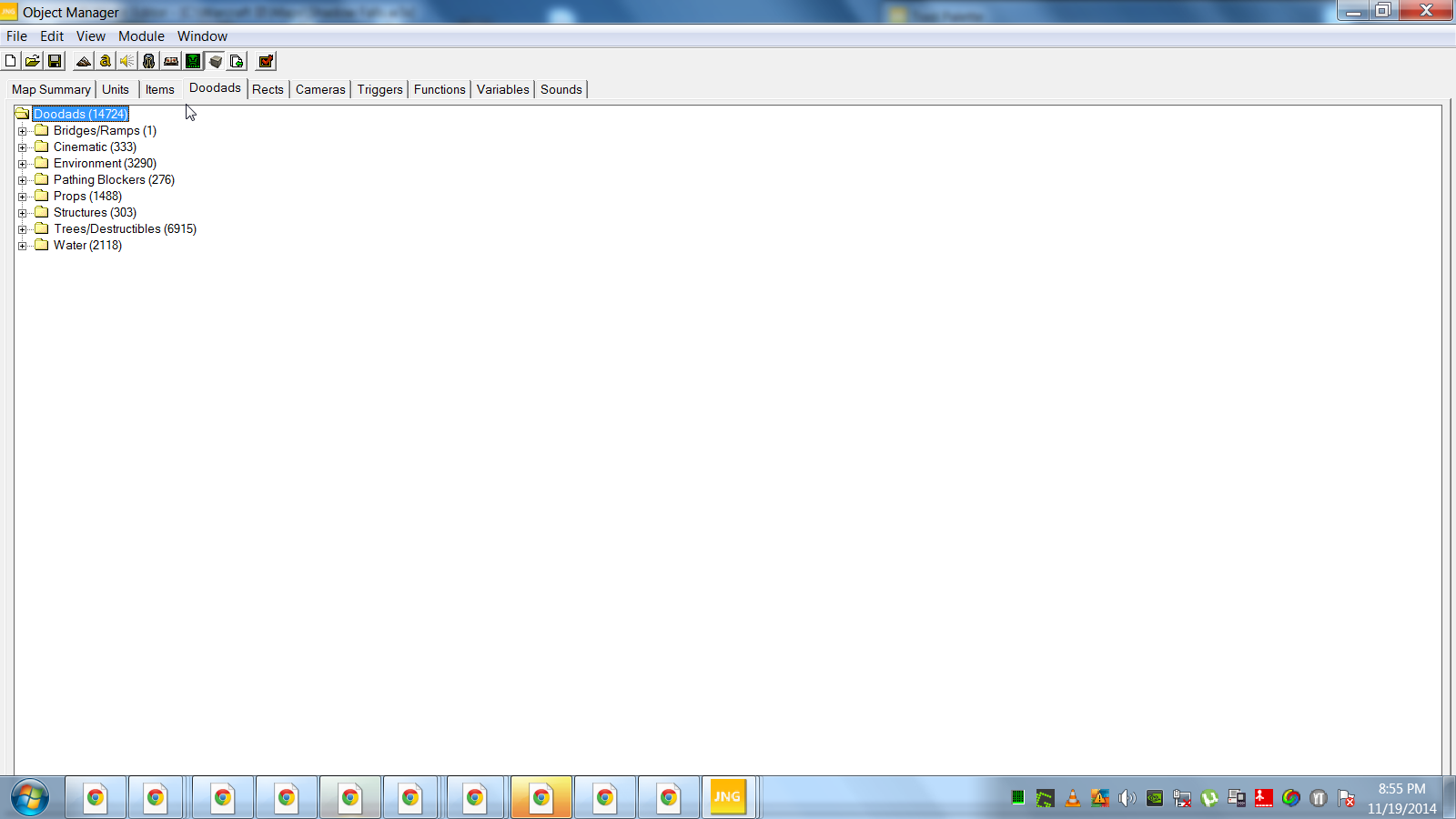Select the 'Environment (3290)' folder row
1456x819 pixels.
coord(105,164)
